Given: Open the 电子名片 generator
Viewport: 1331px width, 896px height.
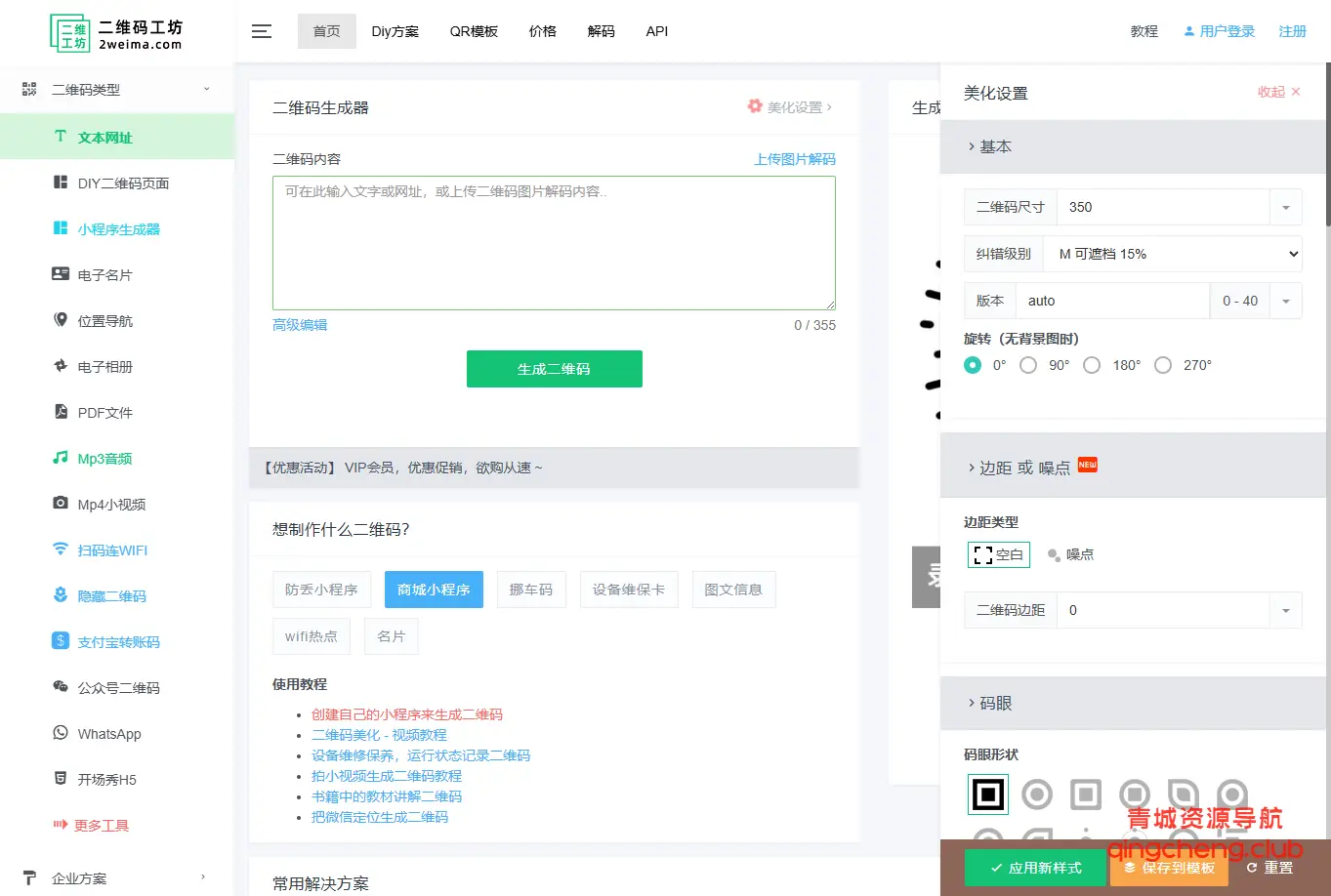Looking at the screenshot, I should click(107, 274).
